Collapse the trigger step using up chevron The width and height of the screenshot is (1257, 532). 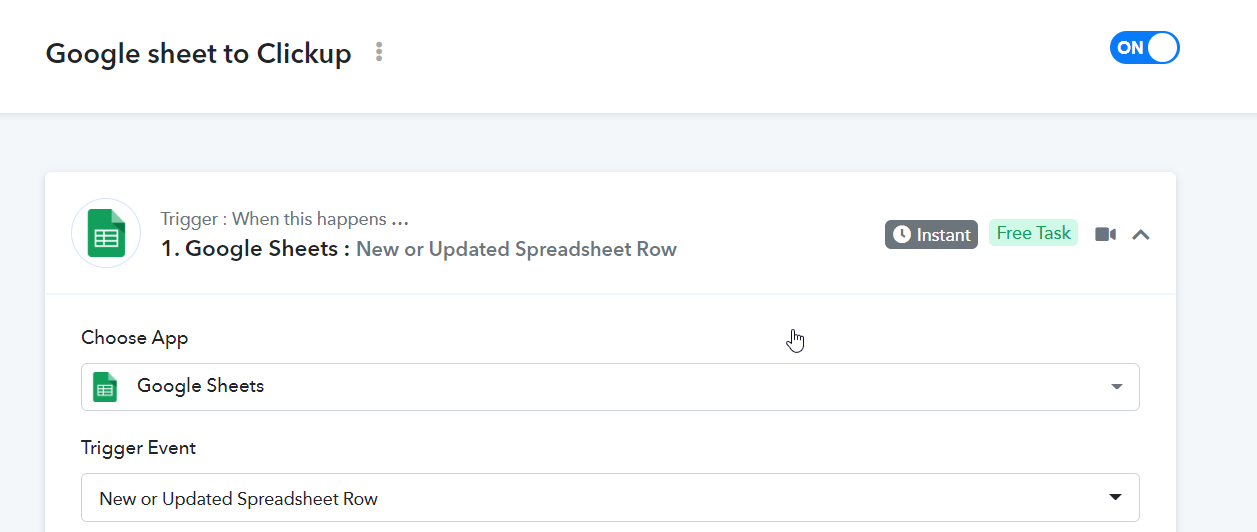1141,234
